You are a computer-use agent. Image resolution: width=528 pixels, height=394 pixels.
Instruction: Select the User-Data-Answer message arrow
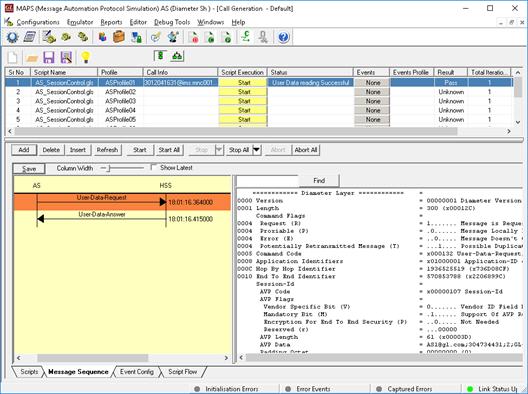coord(101,218)
